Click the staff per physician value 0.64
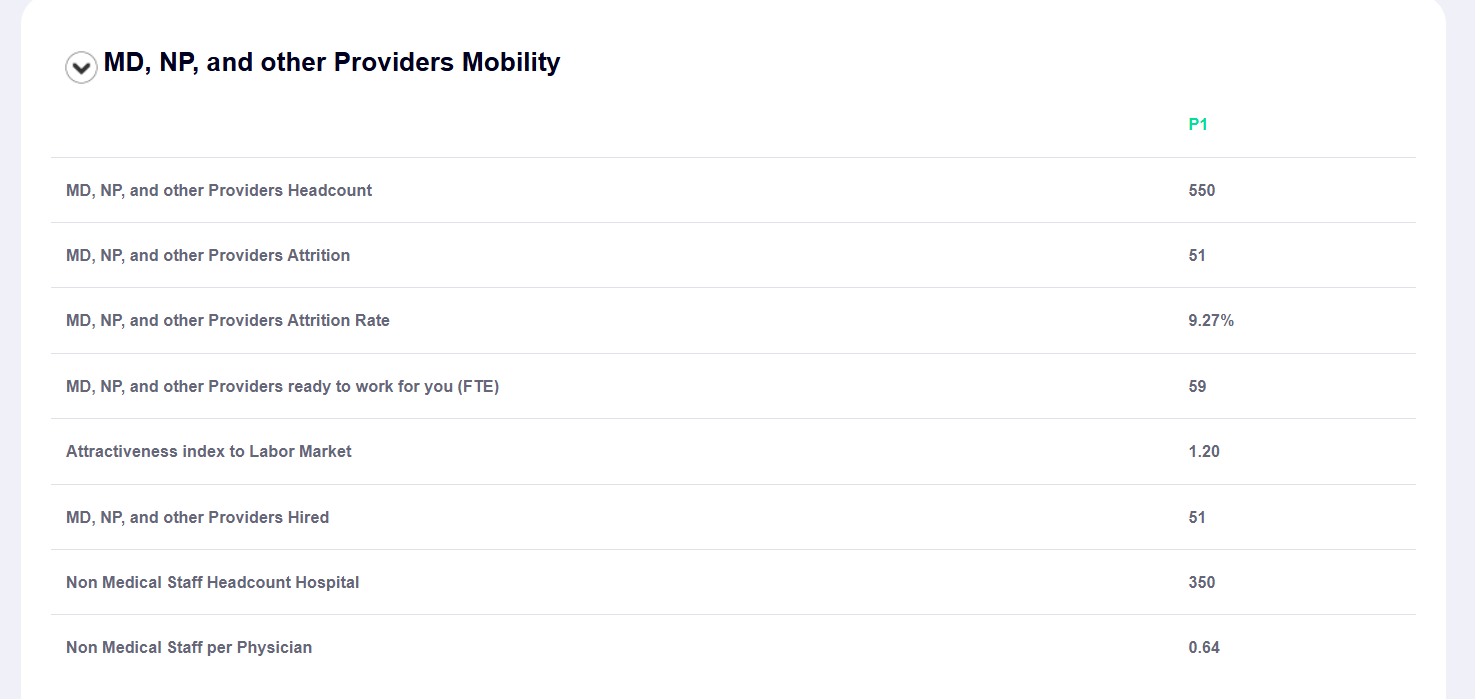Image resolution: width=1475 pixels, height=699 pixels. 1204,647
